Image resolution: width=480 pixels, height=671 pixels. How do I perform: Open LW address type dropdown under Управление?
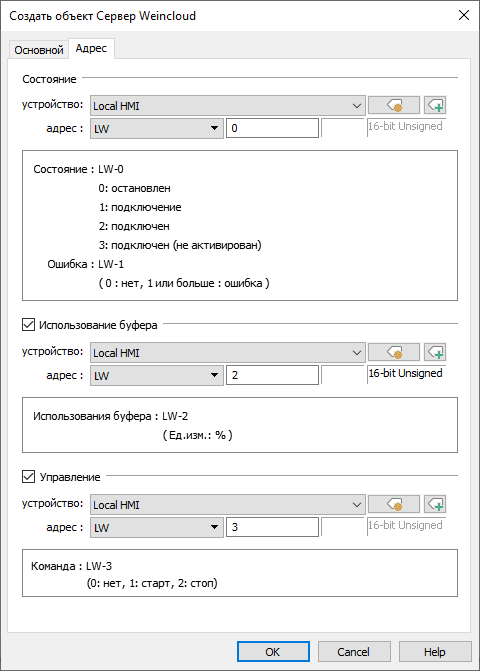click(x=157, y=527)
